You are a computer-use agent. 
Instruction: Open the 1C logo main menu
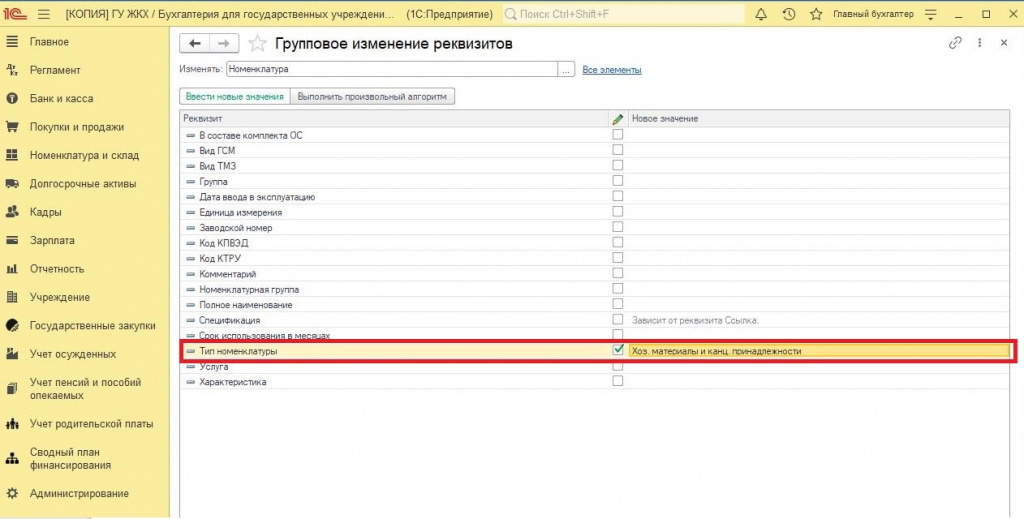point(15,14)
